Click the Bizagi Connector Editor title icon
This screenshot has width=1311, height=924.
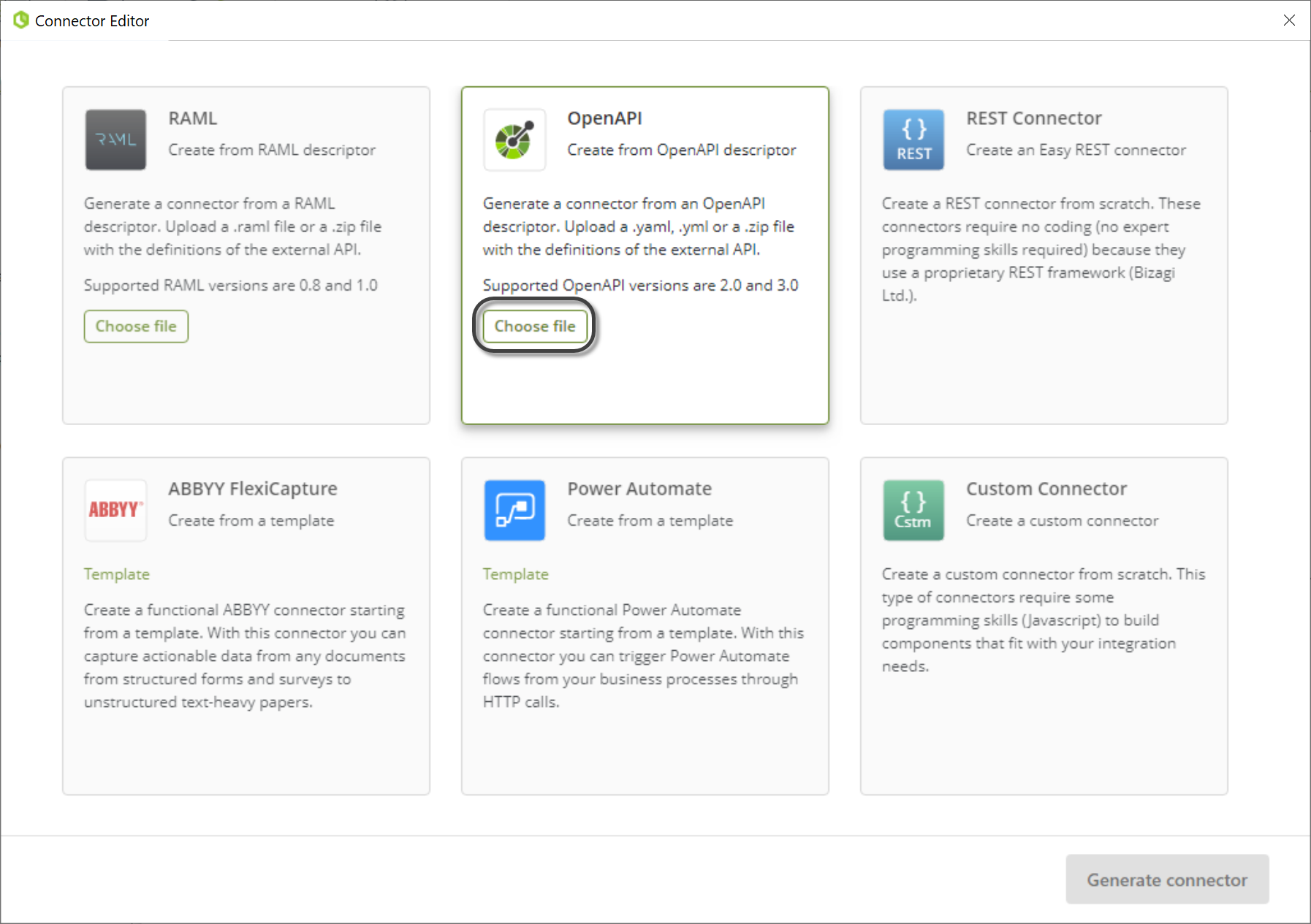coord(21,20)
